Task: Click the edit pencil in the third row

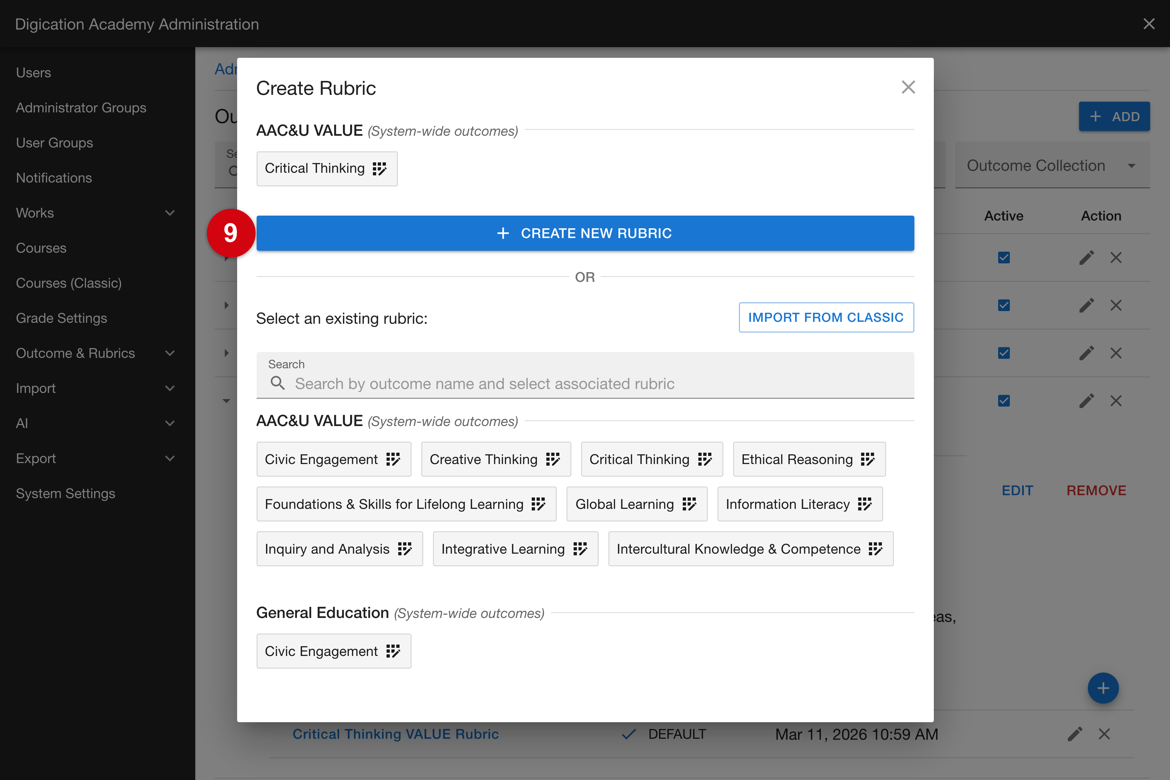Action: point(1086,353)
